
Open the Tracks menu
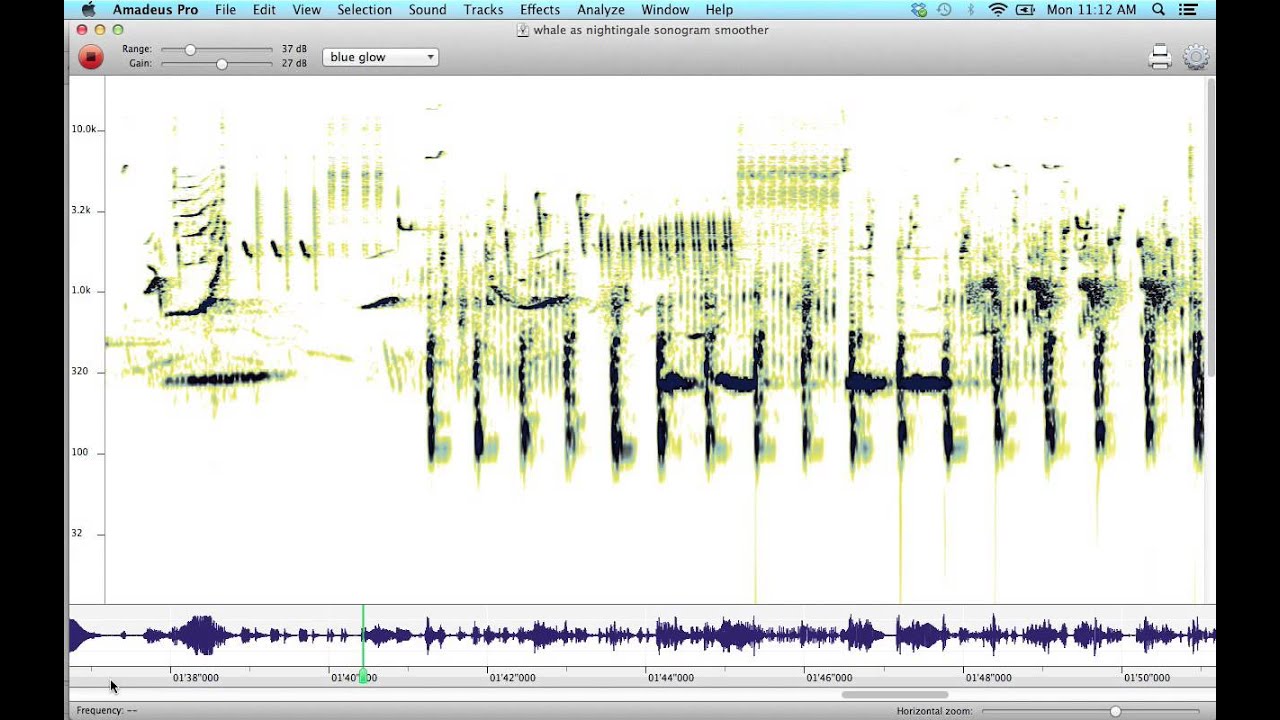tap(483, 10)
